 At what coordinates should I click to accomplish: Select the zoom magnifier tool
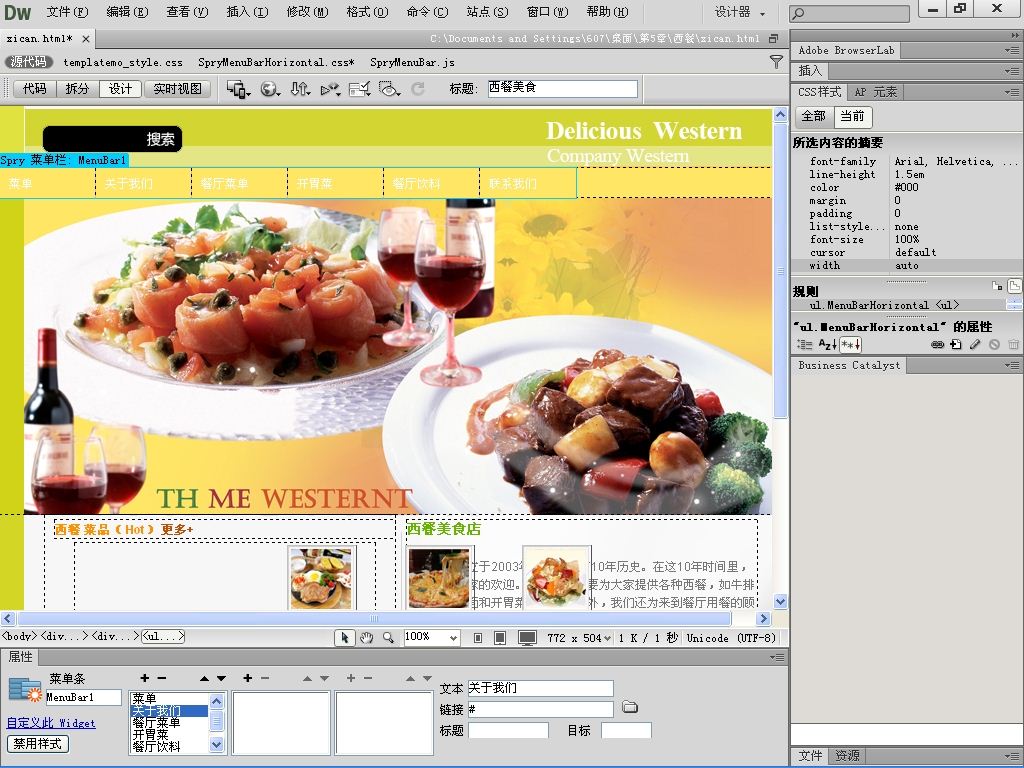pos(388,638)
